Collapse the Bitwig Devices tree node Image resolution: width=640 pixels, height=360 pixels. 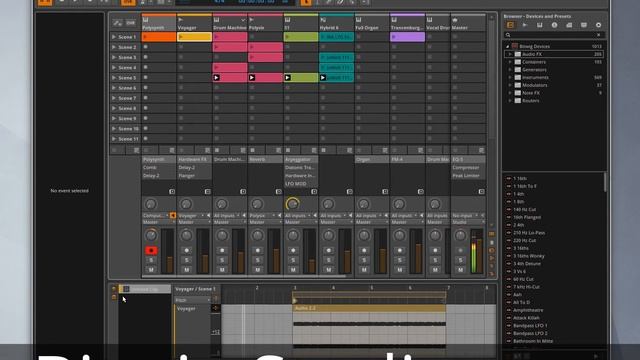coord(507,47)
